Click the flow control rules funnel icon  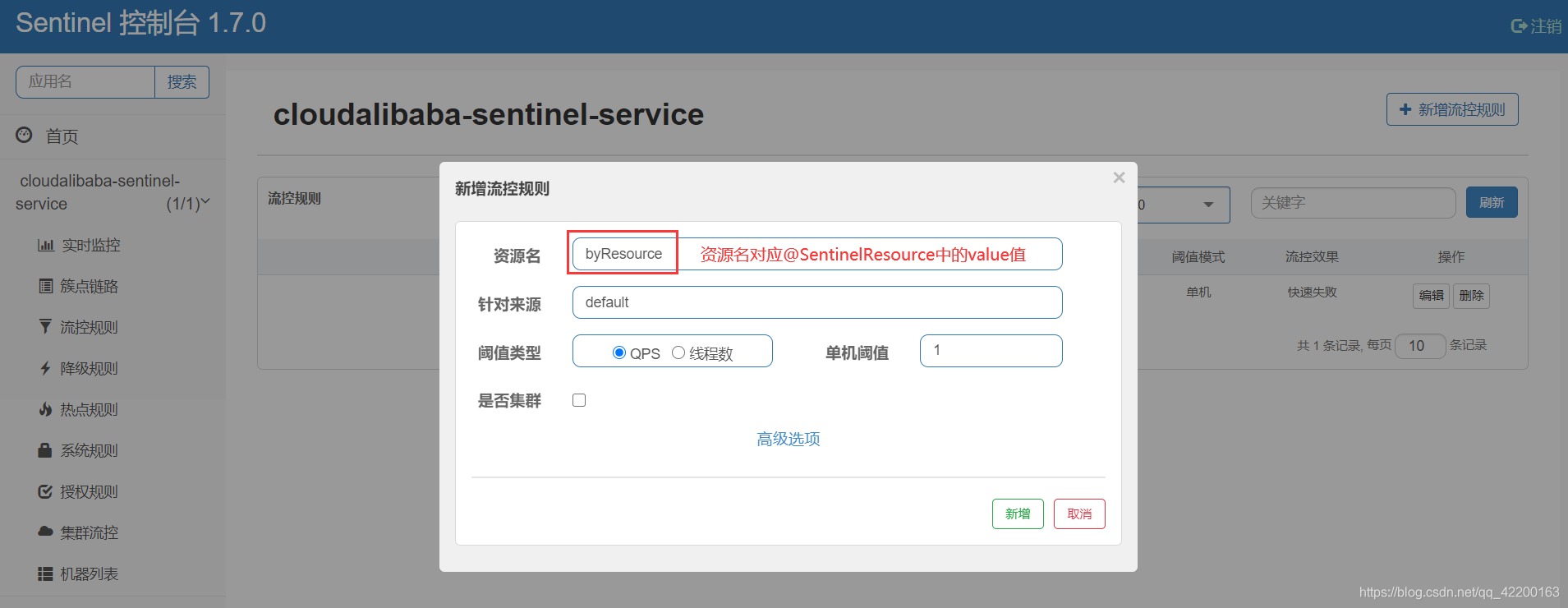(x=45, y=327)
